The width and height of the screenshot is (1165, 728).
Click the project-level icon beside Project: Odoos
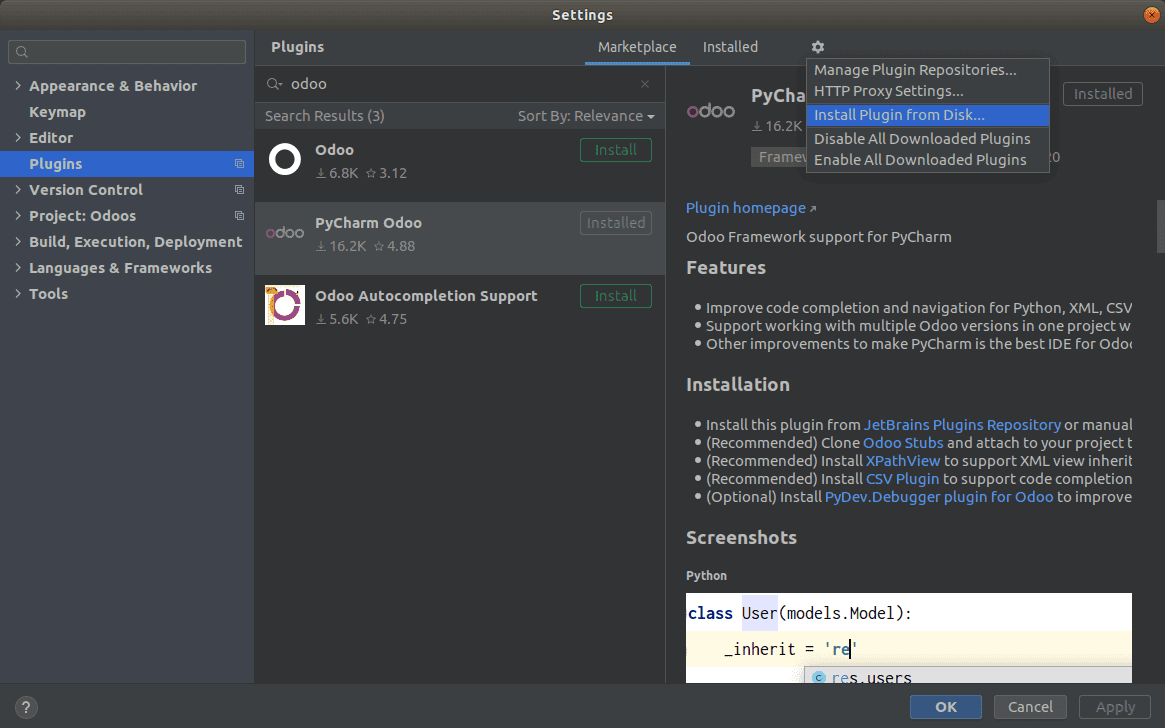[239, 215]
